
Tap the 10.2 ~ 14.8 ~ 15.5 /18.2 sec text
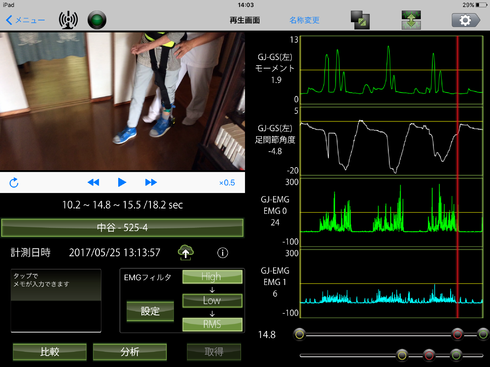(122, 205)
